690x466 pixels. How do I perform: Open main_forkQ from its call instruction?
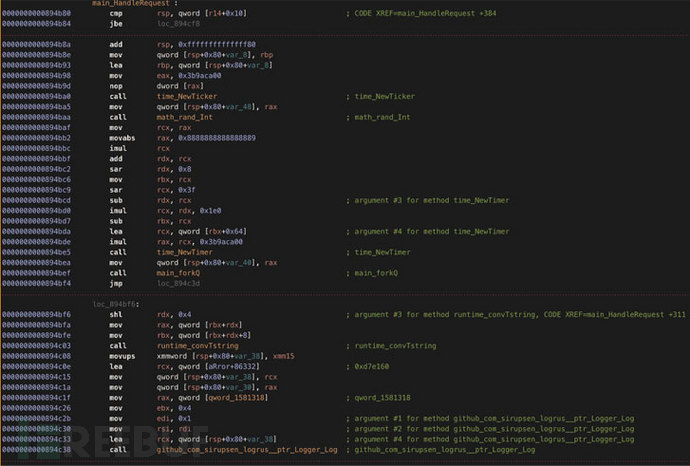pyautogui.click(x=178, y=271)
